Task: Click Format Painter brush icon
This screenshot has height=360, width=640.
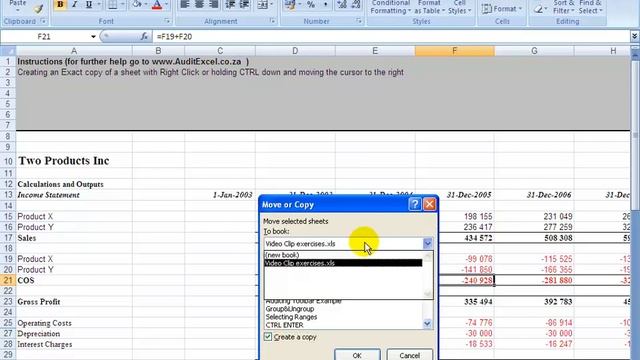Action: coord(39,8)
